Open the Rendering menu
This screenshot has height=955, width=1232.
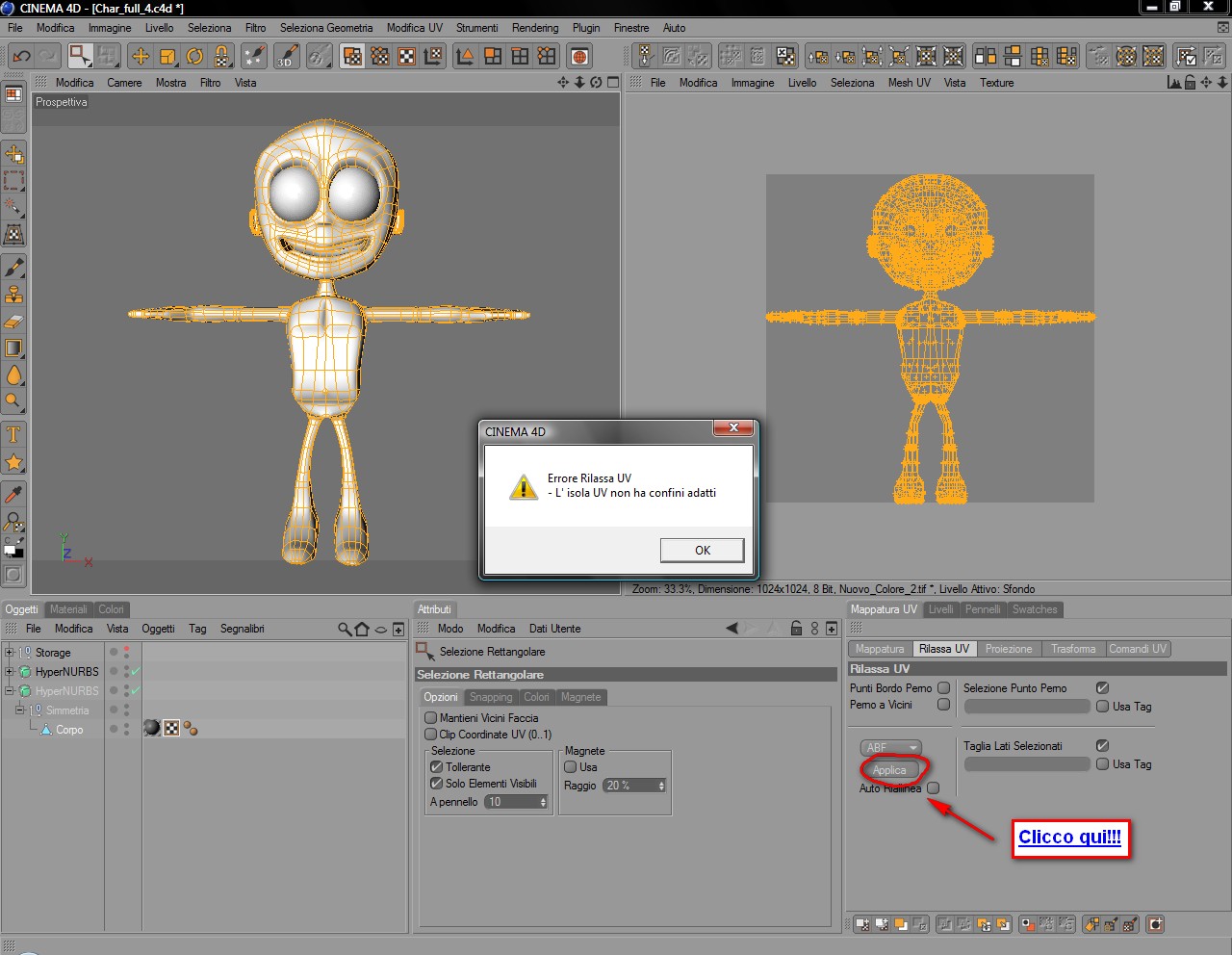(535, 28)
